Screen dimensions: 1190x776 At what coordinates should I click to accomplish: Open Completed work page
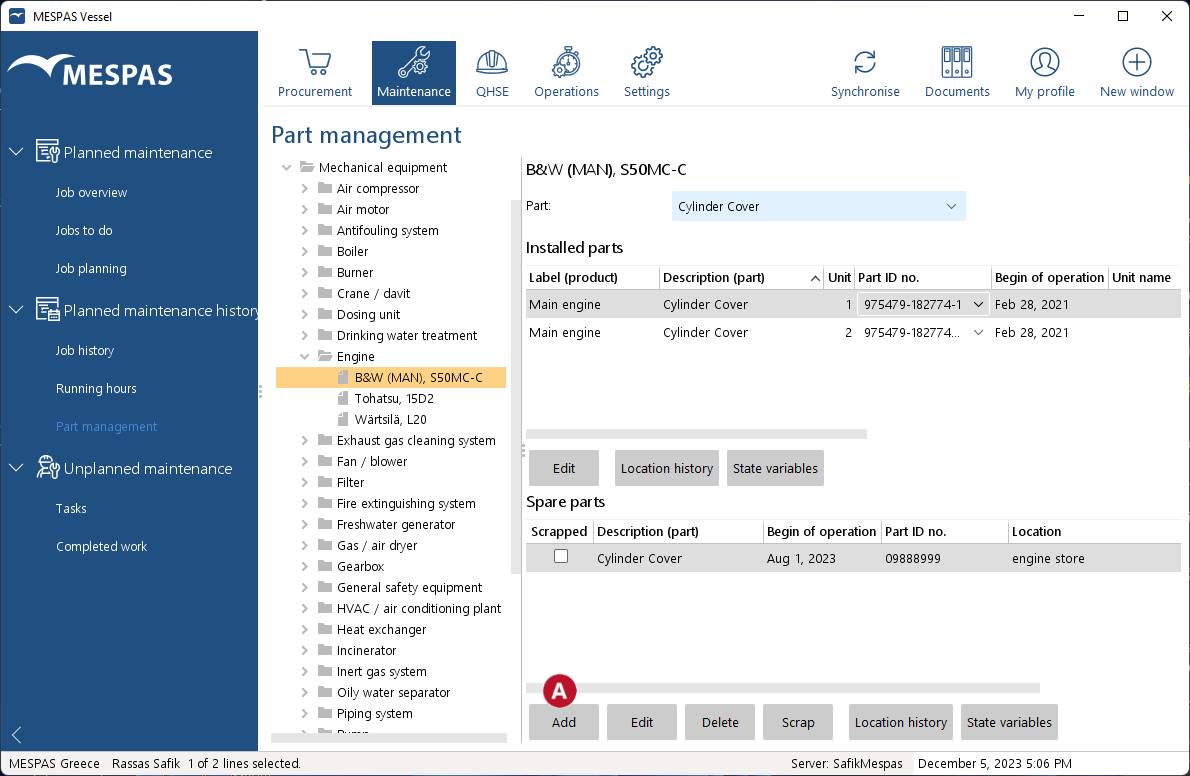[102, 546]
